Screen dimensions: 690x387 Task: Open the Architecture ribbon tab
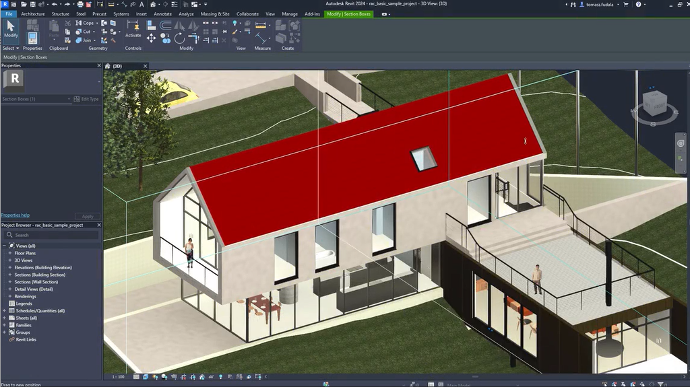click(x=33, y=14)
